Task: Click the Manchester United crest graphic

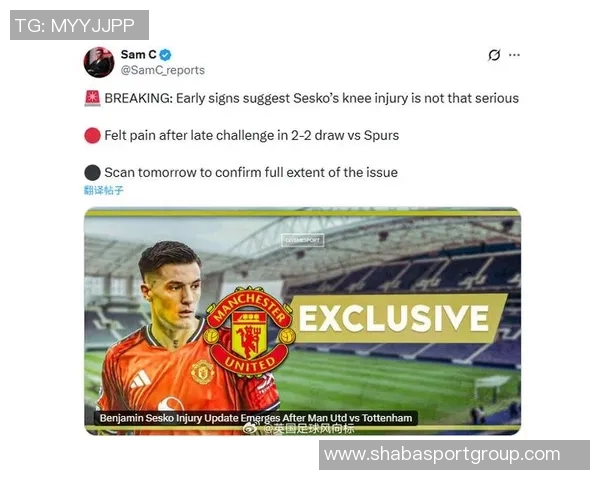Action: (x=249, y=331)
